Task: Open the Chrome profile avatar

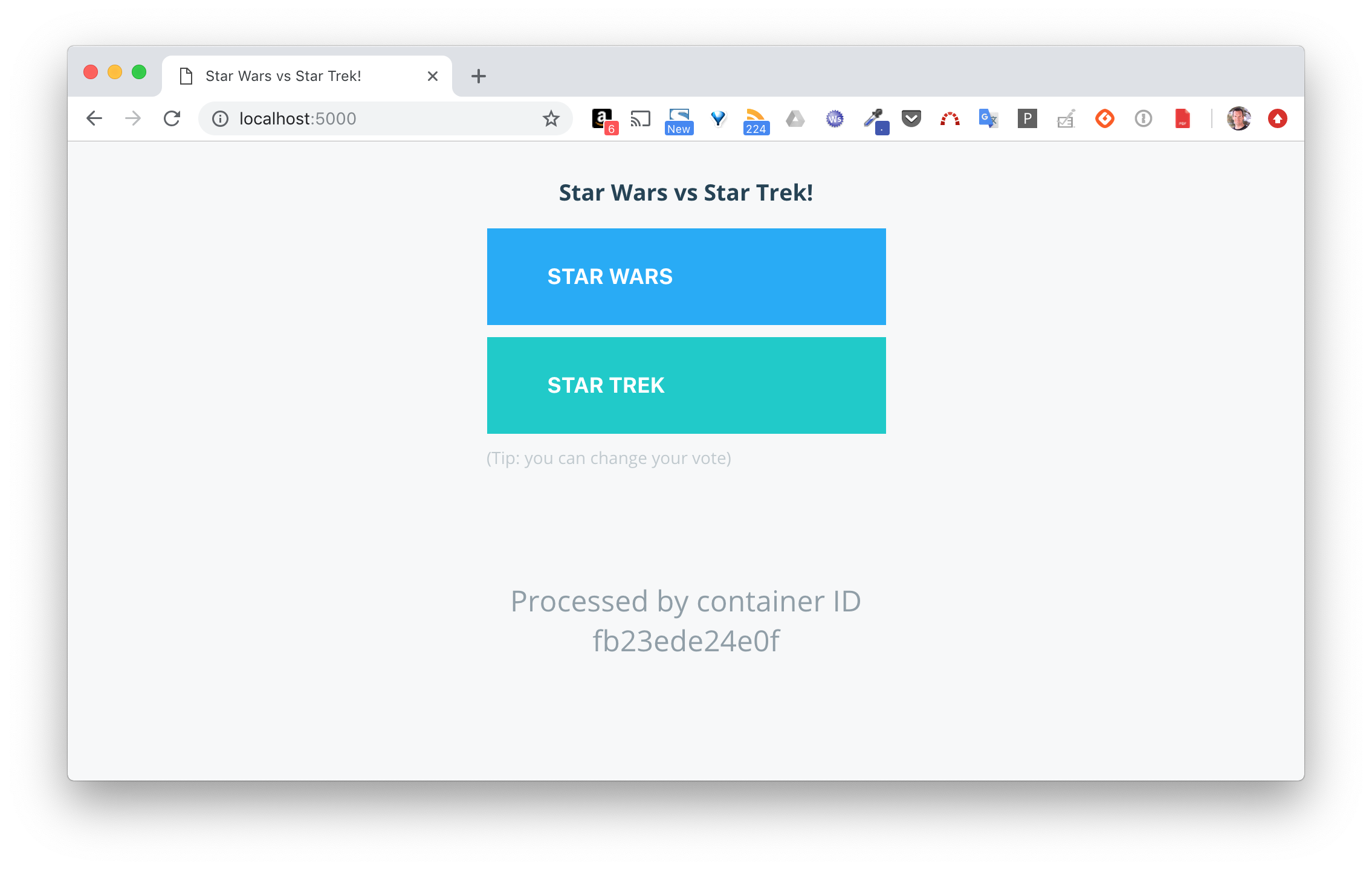Action: 1238,118
